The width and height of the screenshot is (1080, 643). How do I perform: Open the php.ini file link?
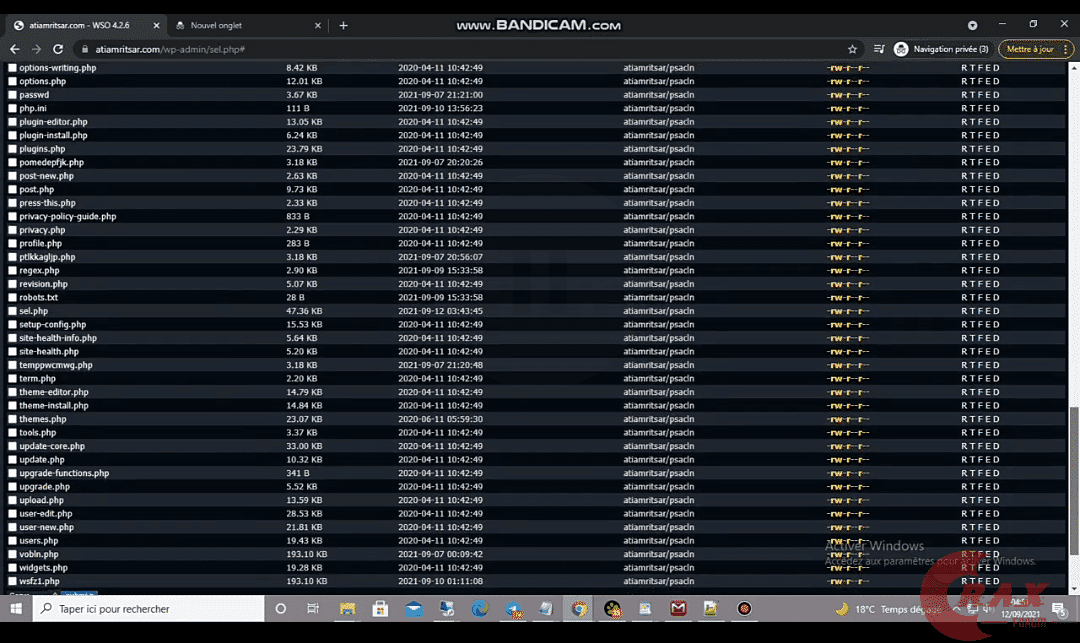tap(33, 108)
